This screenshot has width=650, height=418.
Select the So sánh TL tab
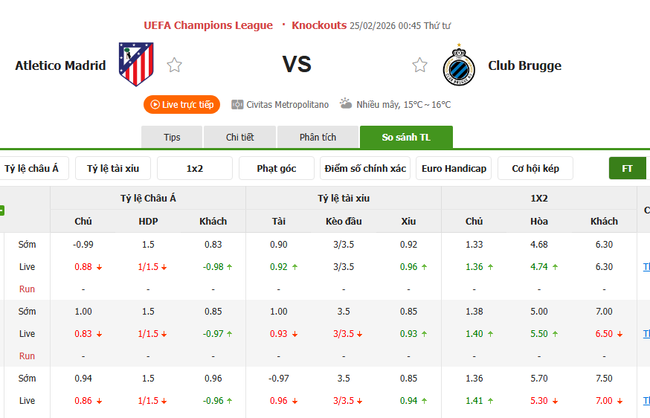pyautogui.click(x=406, y=137)
